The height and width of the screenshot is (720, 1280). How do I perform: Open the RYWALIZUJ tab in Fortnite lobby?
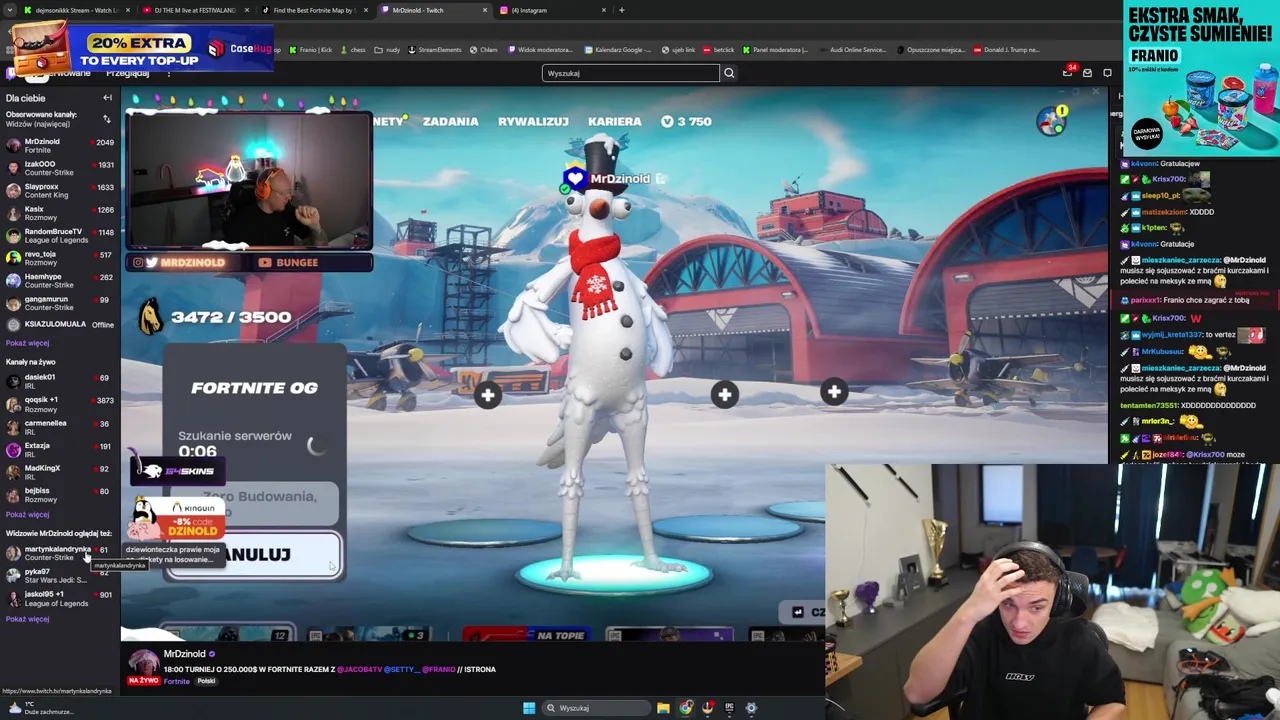point(533,121)
